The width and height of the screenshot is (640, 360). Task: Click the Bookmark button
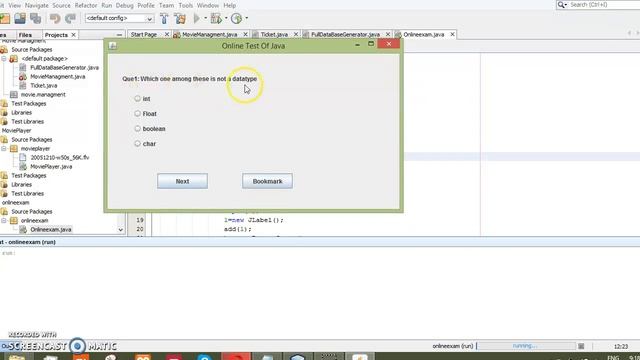267,181
